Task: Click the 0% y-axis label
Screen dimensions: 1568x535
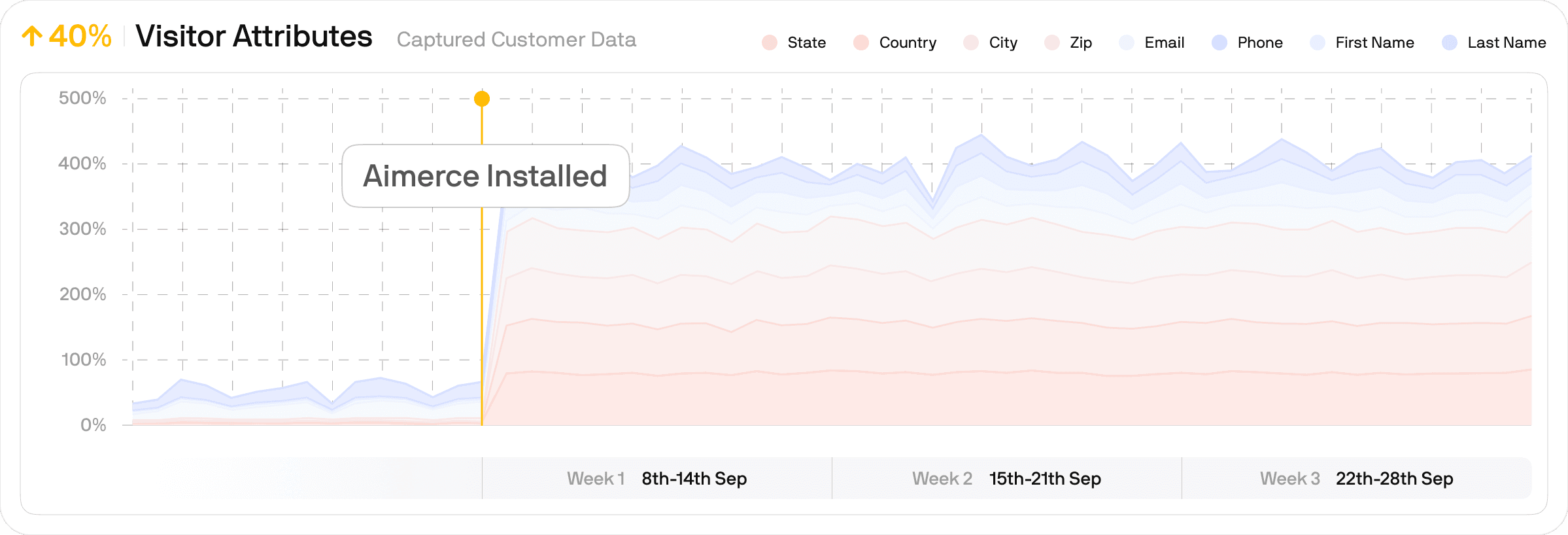Action: pos(94,425)
